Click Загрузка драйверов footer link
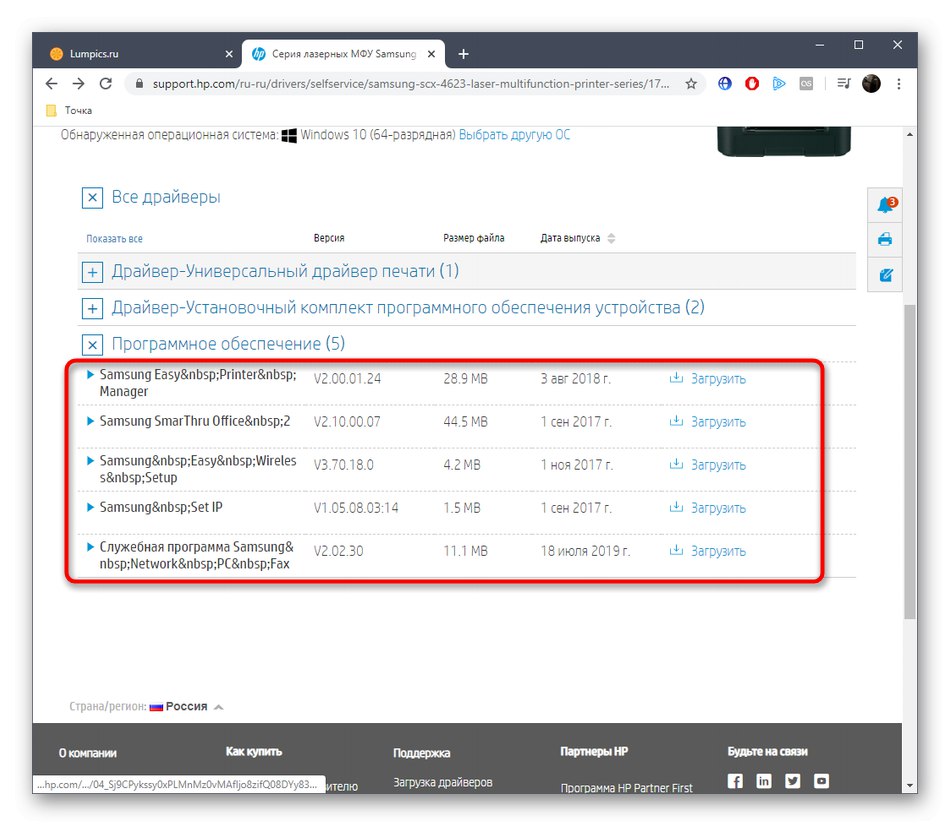Screen dimensions: 950x826 point(443,782)
